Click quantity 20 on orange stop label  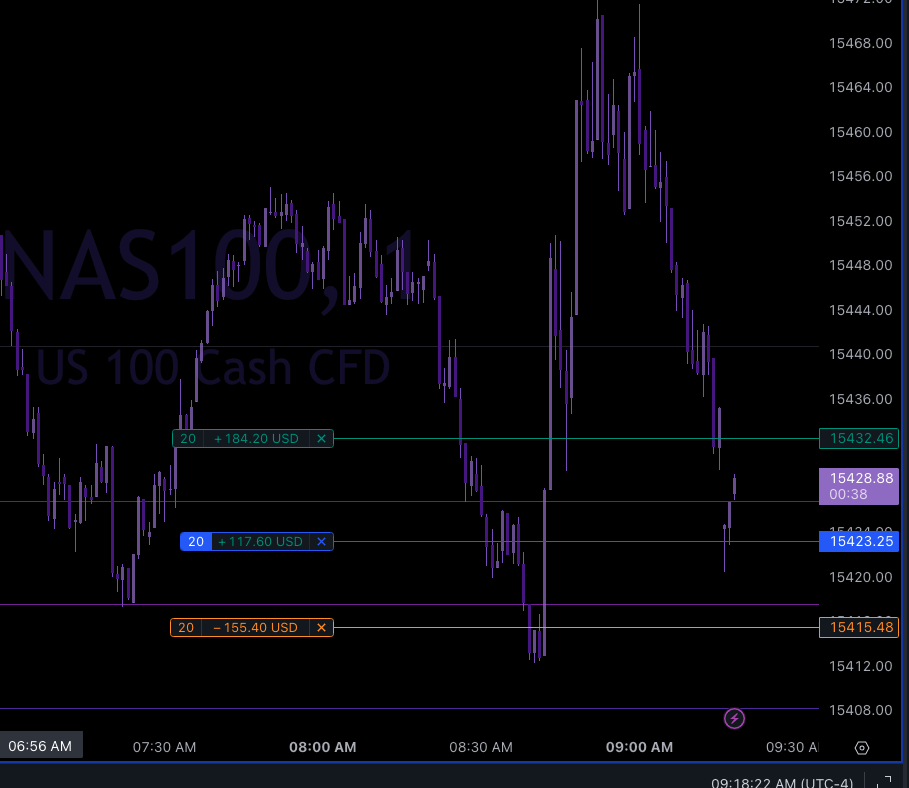(186, 627)
